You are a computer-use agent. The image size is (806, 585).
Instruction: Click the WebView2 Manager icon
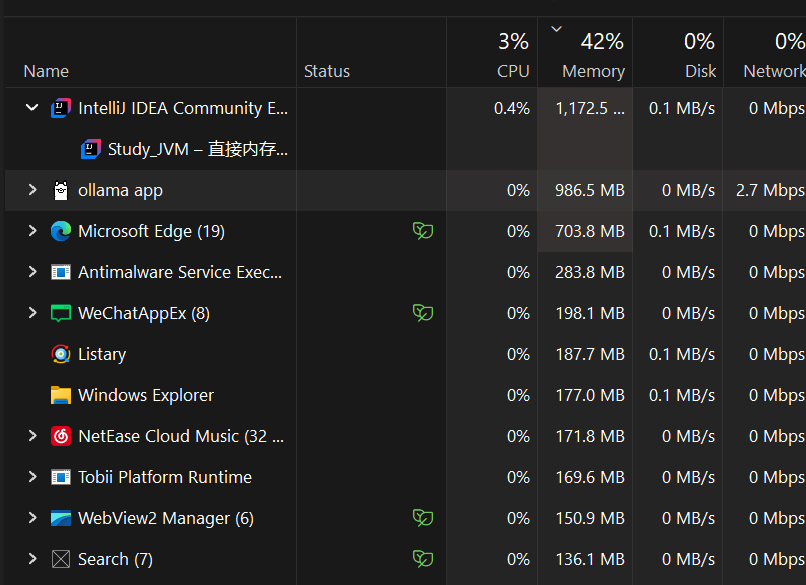tap(61, 518)
